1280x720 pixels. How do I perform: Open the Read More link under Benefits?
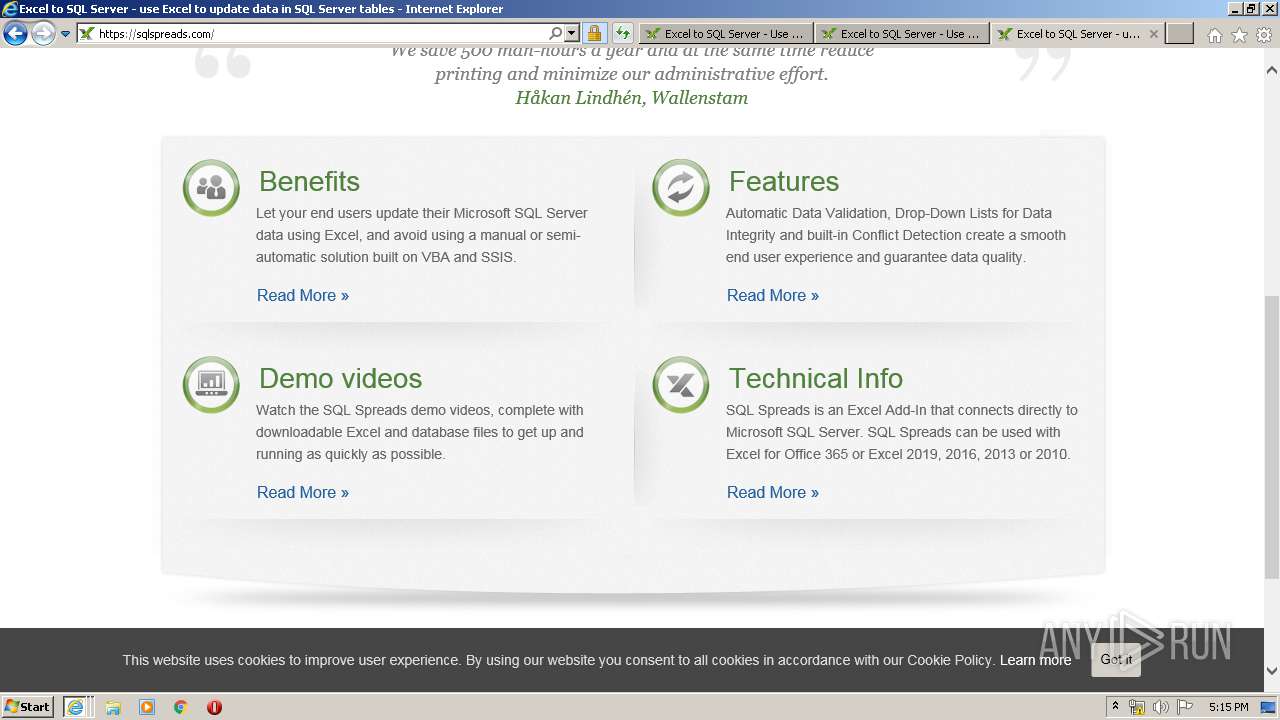pos(303,295)
